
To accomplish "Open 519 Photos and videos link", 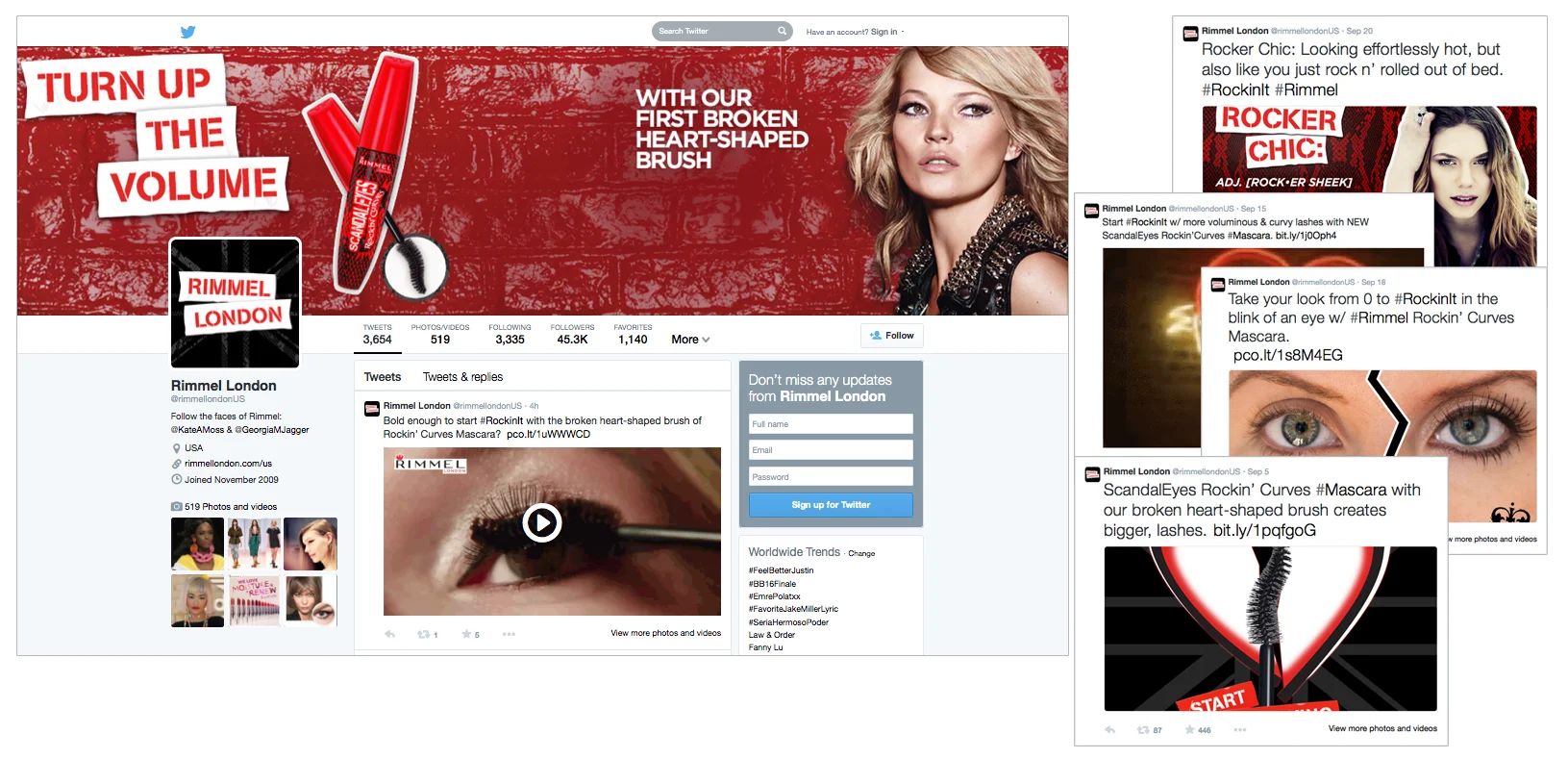I will click(231, 507).
